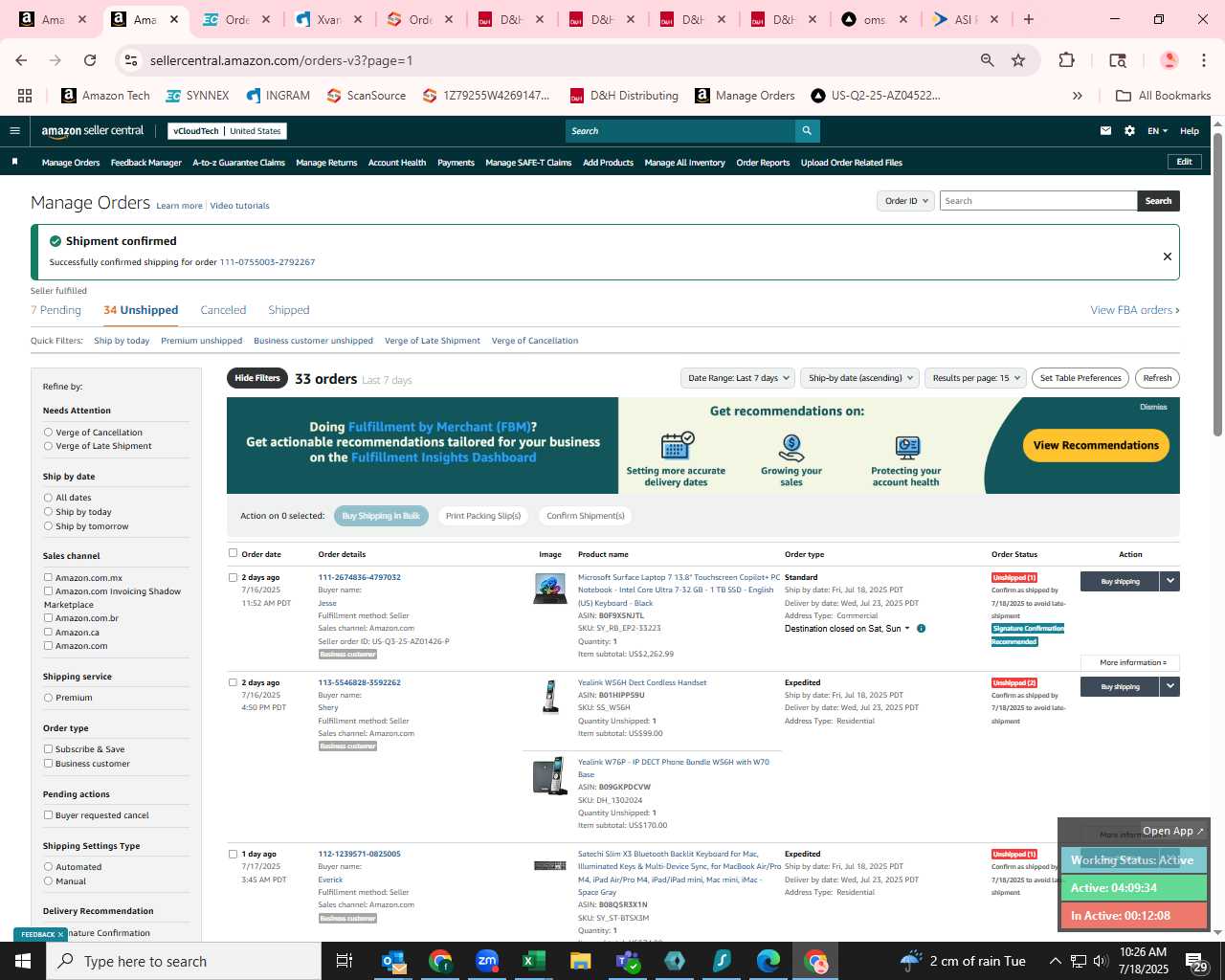Image resolution: width=1225 pixels, height=980 pixels.
Task: Check the Buyer requested cancel box
Action: 48,815
